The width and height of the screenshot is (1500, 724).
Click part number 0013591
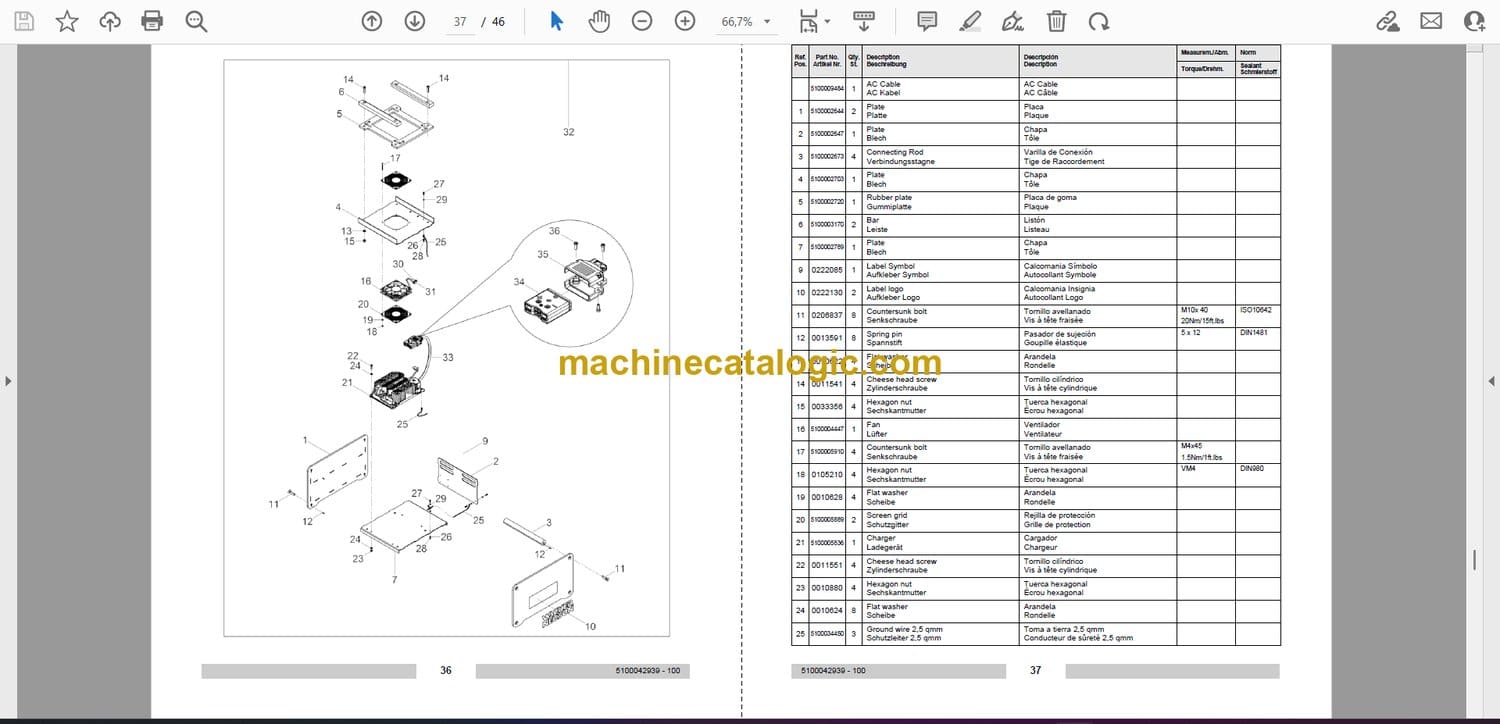(x=826, y=338)
